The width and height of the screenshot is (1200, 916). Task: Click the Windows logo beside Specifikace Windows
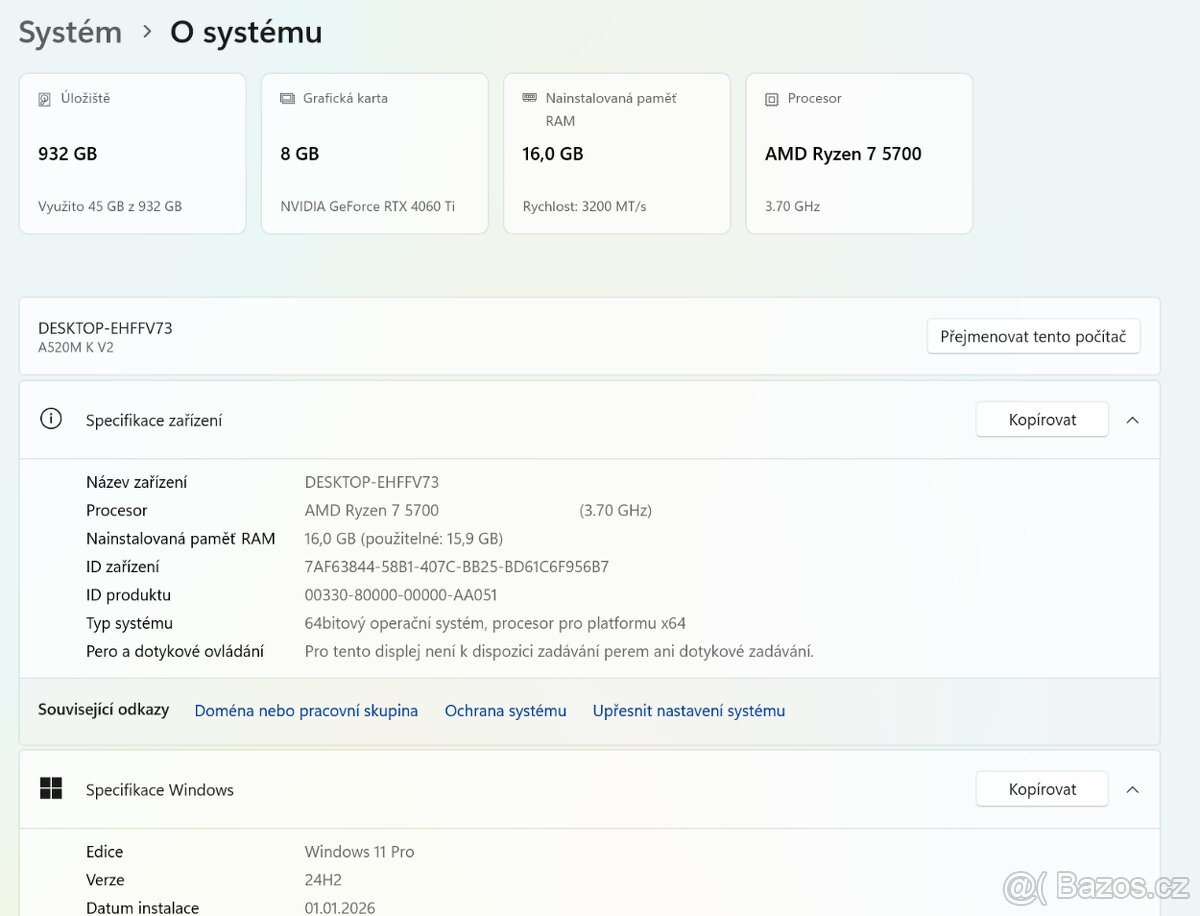51,789
